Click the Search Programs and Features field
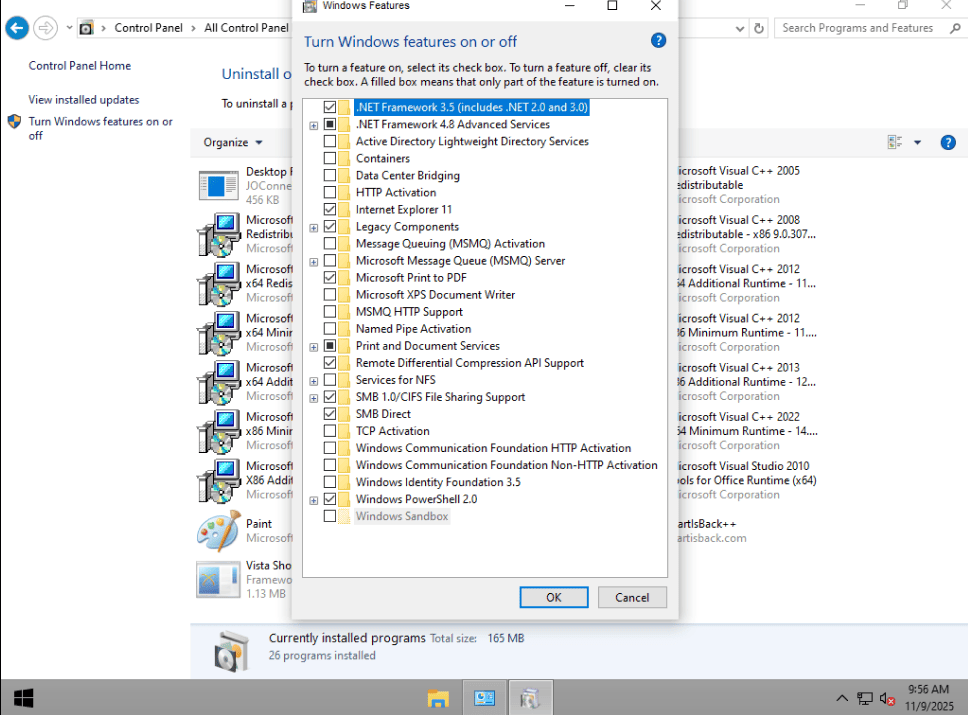 click(x=857, y=28)
